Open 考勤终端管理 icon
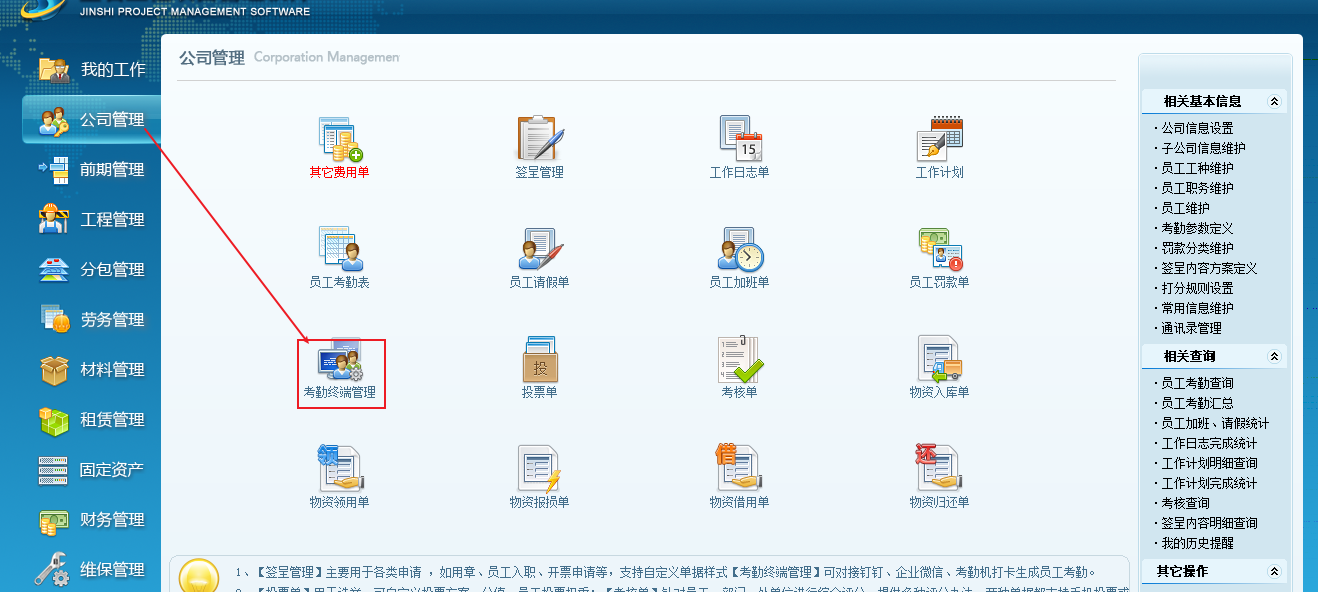Screen dimensions: 1318x592 coord(339,361)
